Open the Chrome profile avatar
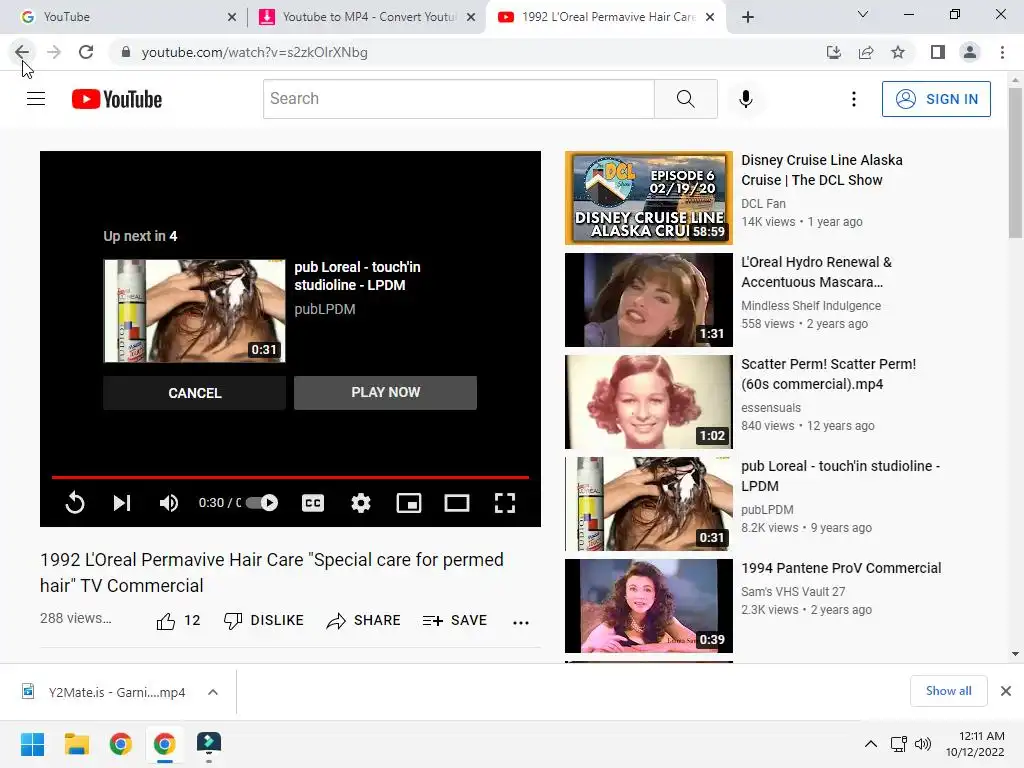1024x768 pixels. [x=970, y=52]
